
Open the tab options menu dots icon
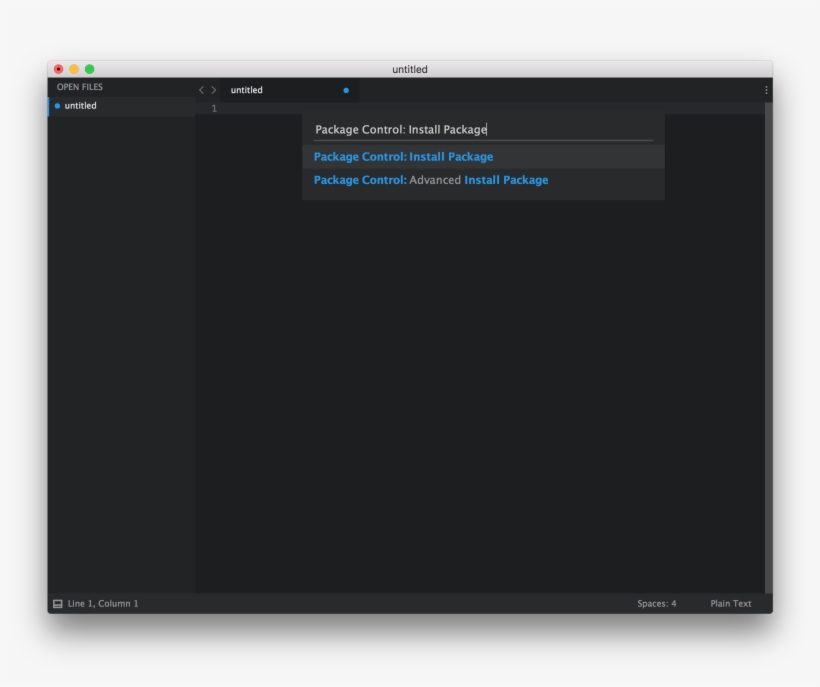pos(766,90)
